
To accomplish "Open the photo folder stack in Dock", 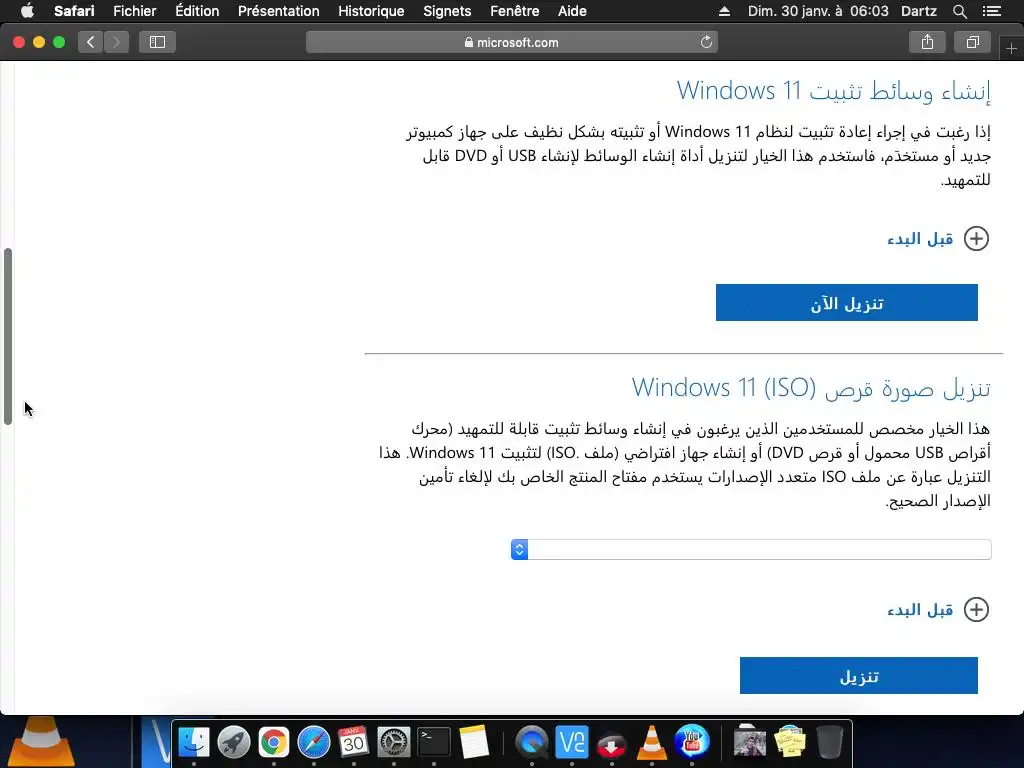I will tap(749, 742).
